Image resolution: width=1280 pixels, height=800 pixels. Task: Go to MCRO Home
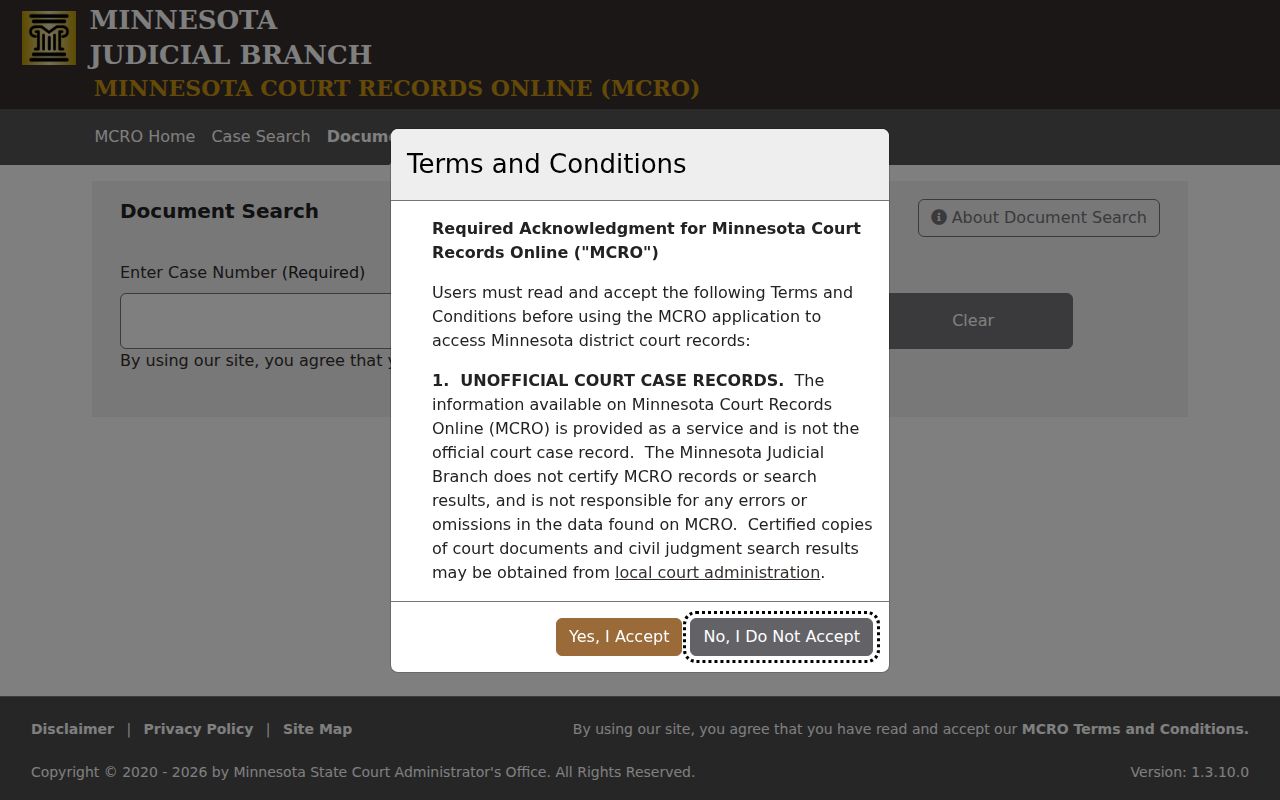point(145,136)
